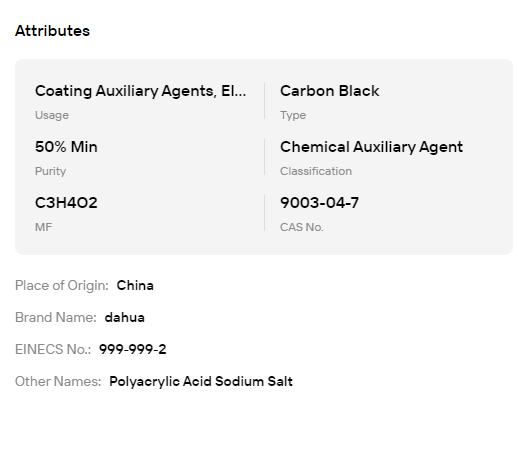
Task: Click the Brand Name label
Action: (x=56, y=318)
